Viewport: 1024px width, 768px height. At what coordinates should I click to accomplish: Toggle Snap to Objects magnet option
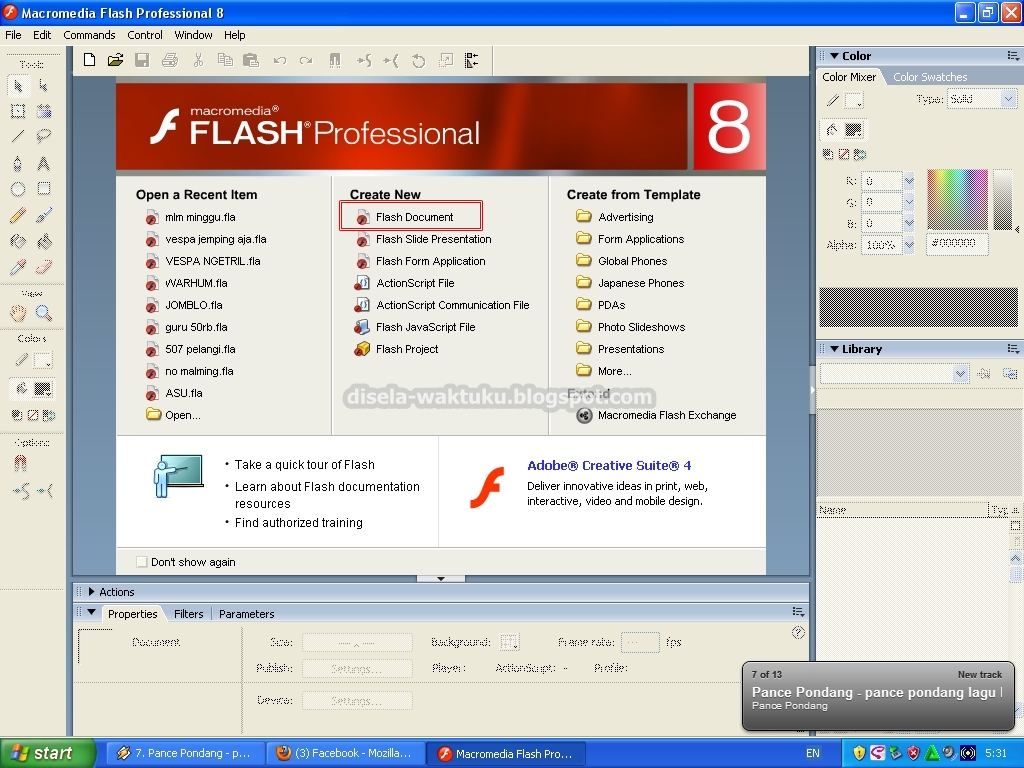click(x=20, y=463)
